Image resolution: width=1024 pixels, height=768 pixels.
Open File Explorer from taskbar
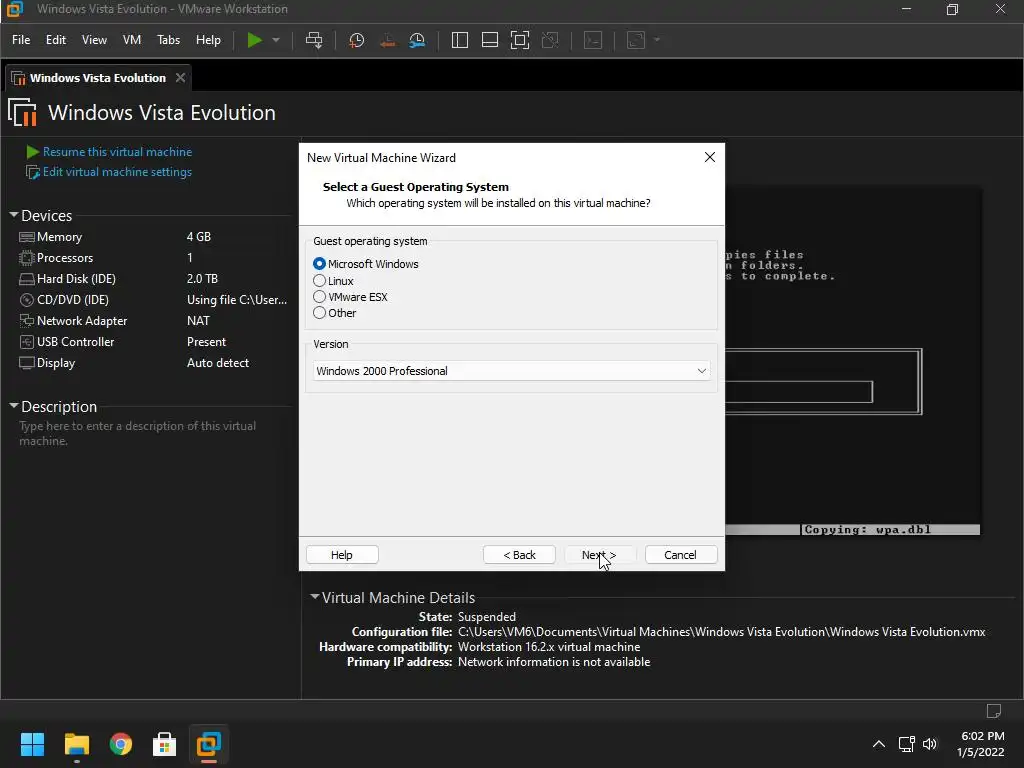coord(76,744)
